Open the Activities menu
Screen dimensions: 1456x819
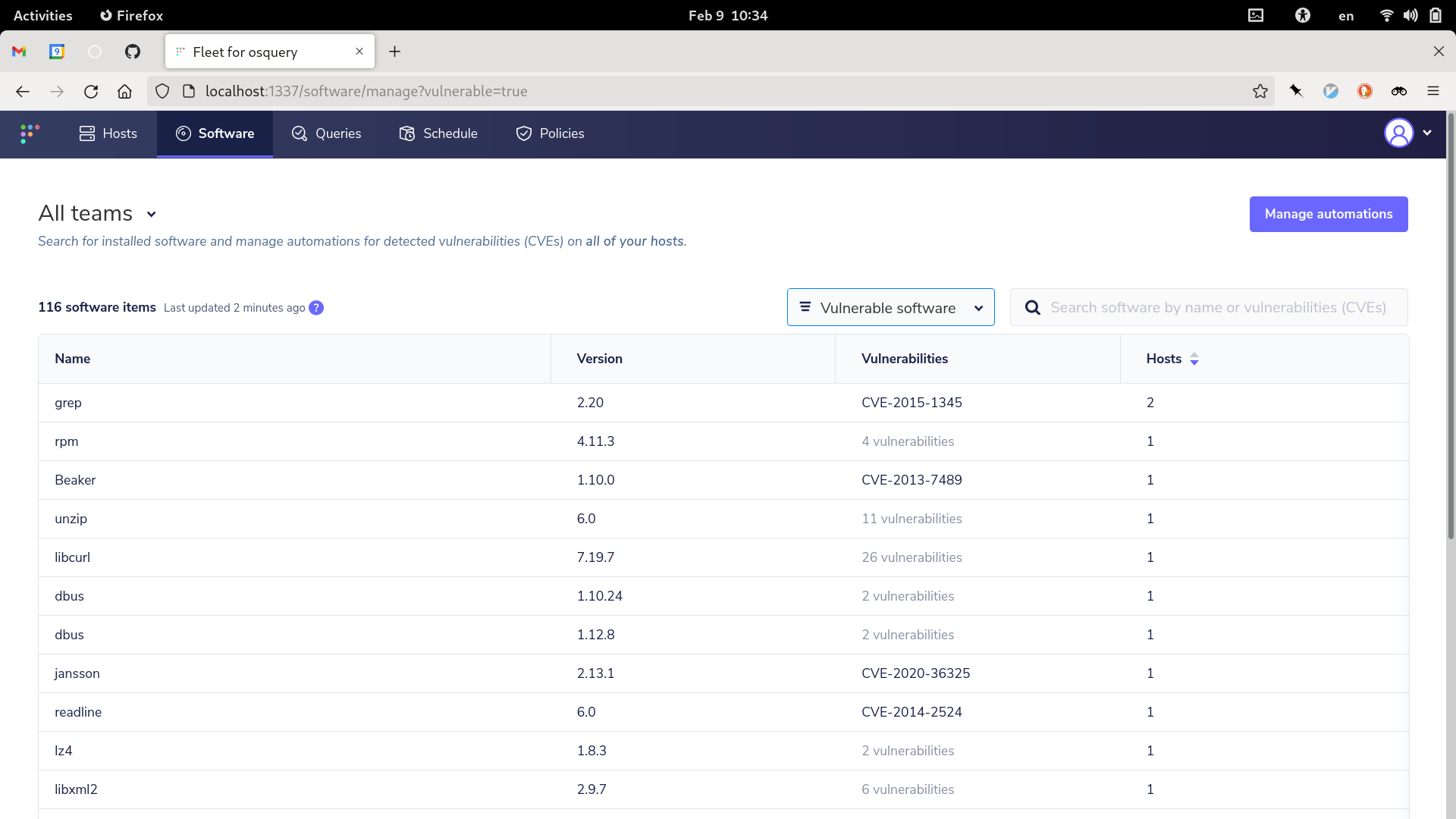click(42, 15)
